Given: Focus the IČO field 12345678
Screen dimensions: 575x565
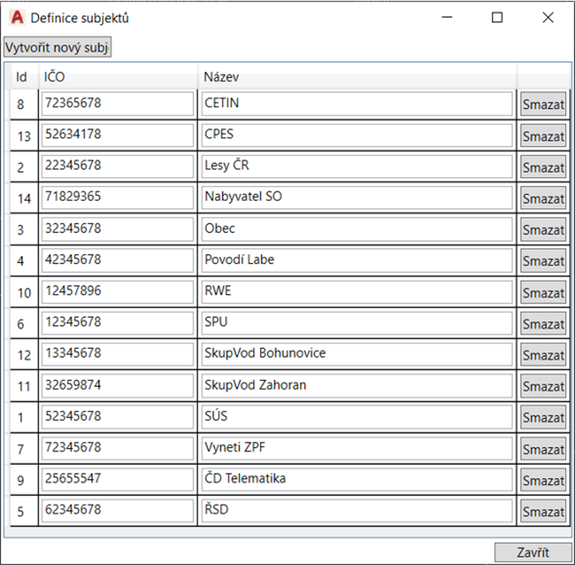Looking at the screenshot, I should [117, 323].
